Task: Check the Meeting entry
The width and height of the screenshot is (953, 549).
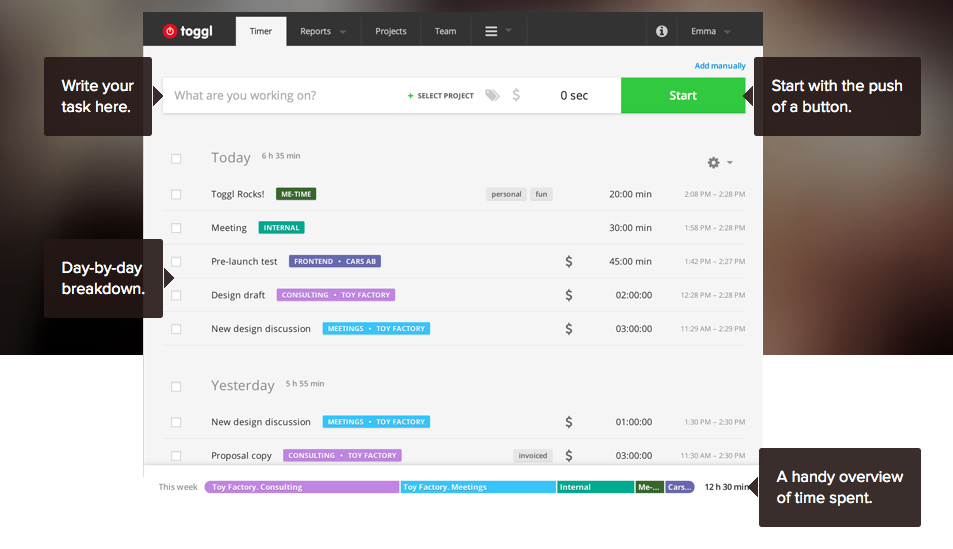Action: pos(176,228)
